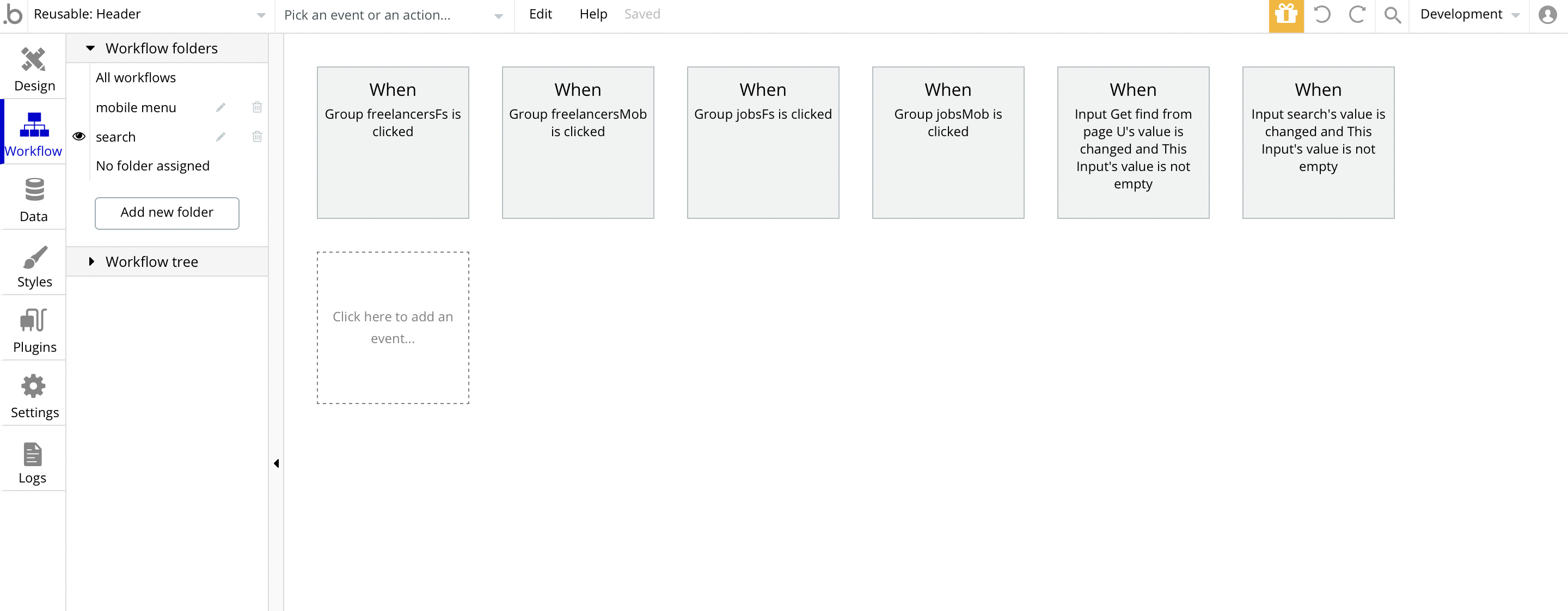Click the undo arrow icon
1568x611 pixels.
[1321, 15]
